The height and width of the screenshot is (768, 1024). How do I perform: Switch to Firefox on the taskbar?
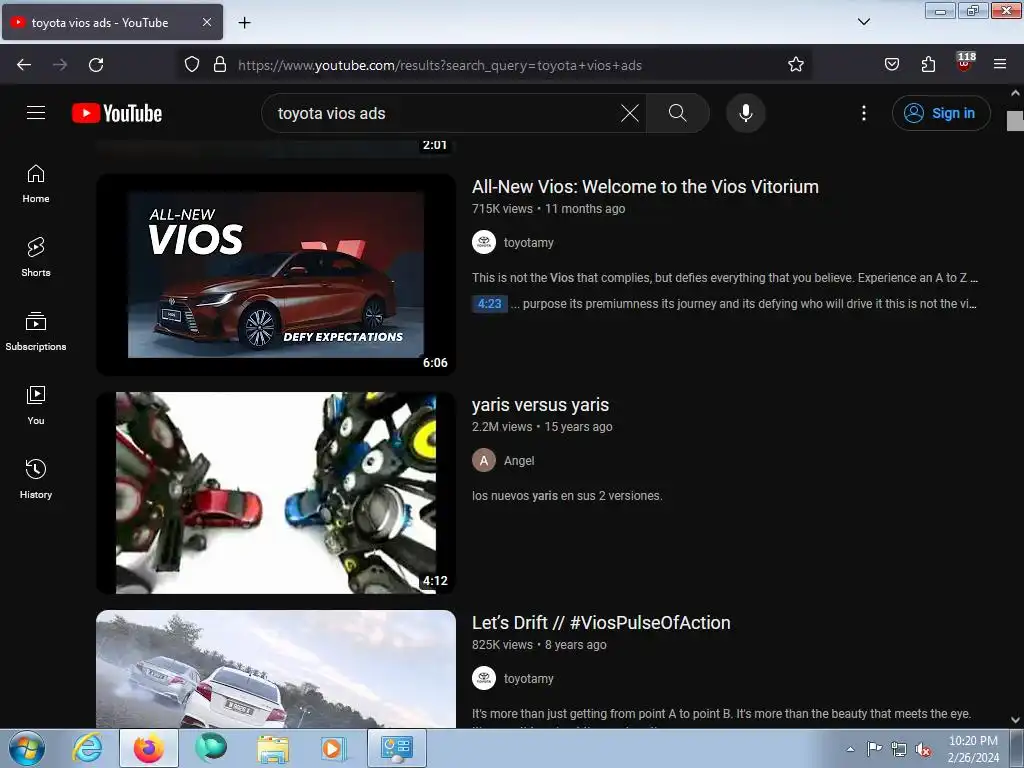tap(148, 748)
